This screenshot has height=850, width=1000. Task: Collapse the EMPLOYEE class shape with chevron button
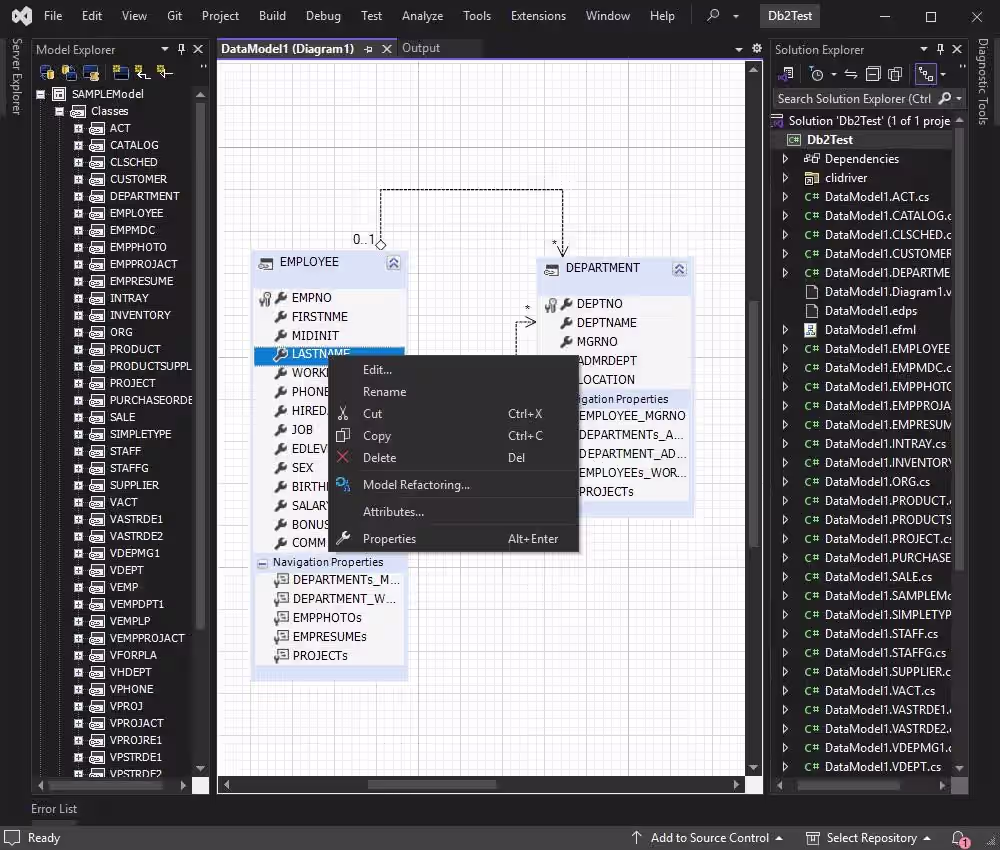(393, 263)
